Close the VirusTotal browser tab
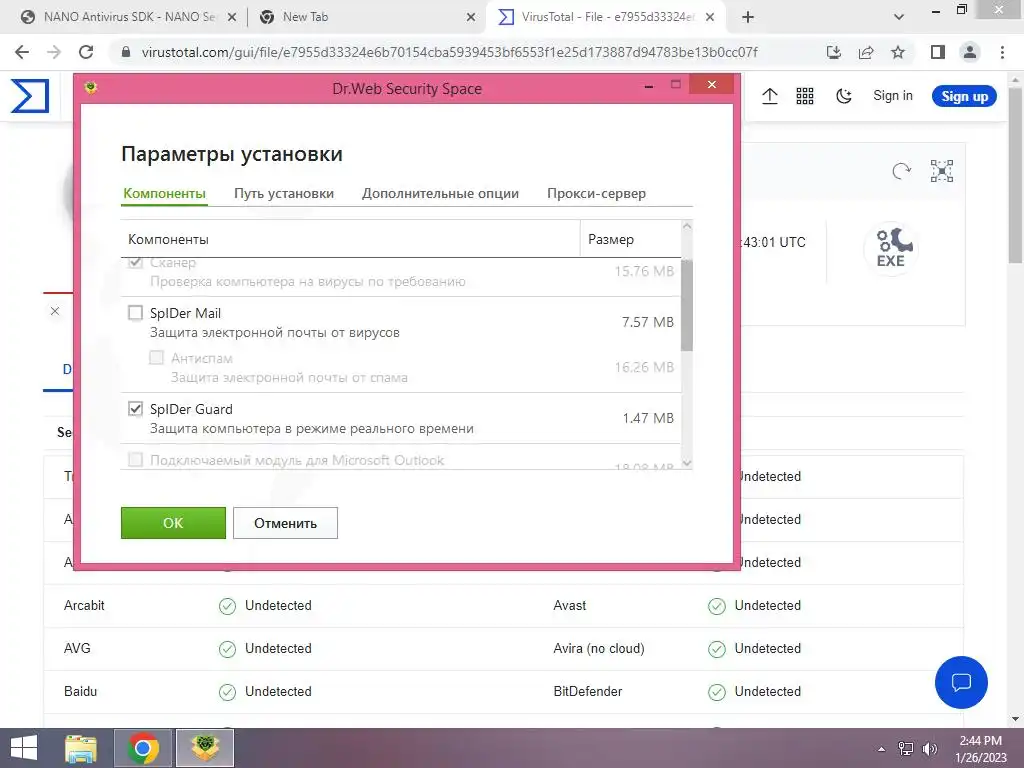 coord(711,18)
